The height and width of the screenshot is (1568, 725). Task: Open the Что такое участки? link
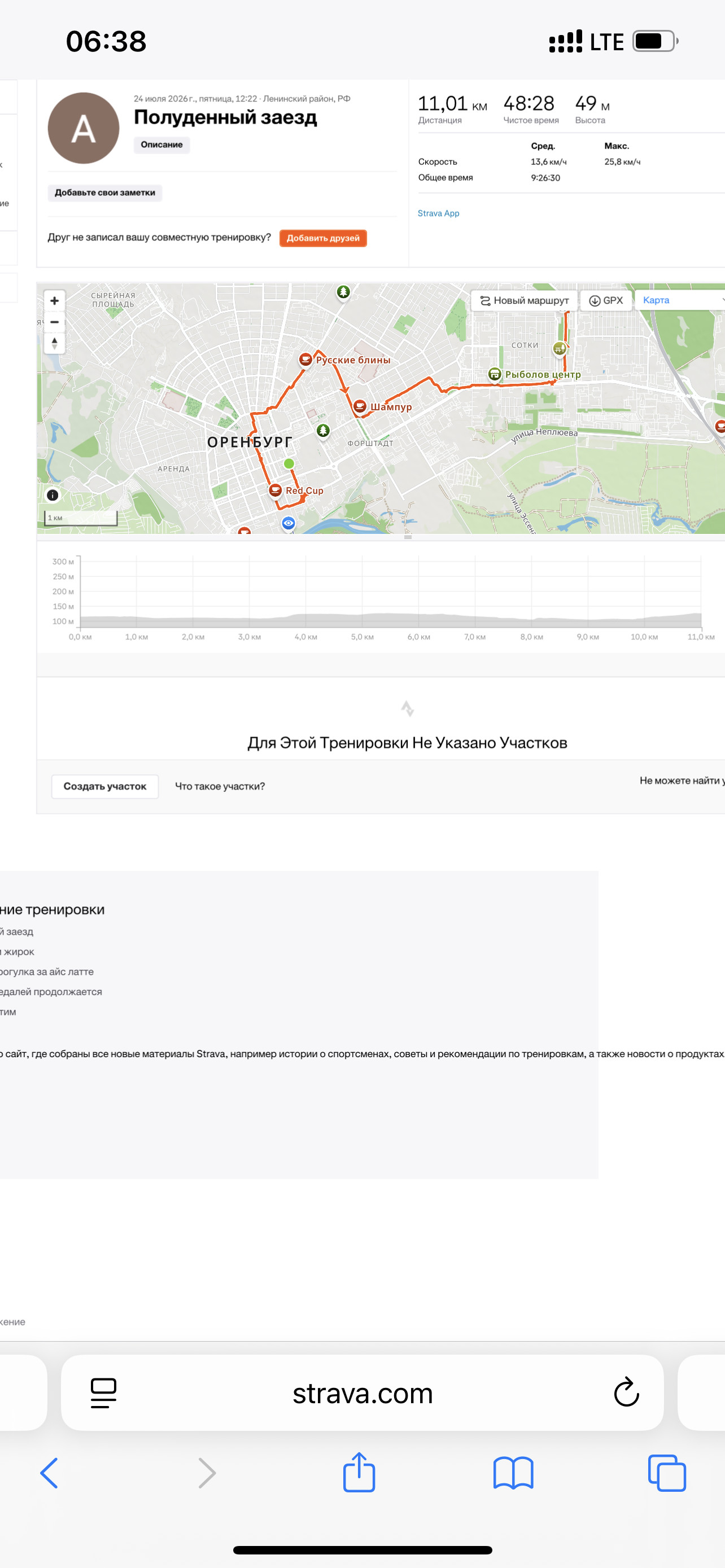[x=220, y=786]
